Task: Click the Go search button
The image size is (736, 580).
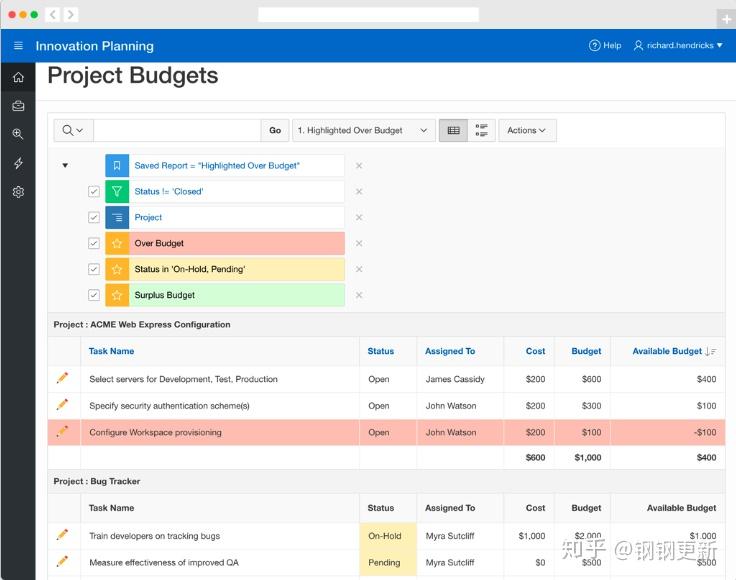Action: [x=275, y=130]
